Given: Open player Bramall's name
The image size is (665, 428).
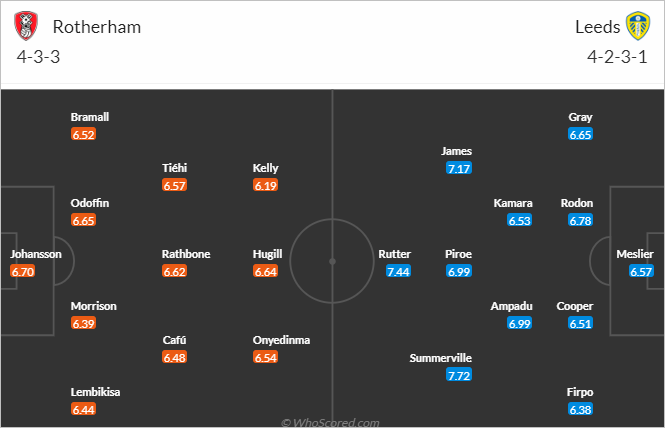Looking at the screenshot, I should 90,117.
